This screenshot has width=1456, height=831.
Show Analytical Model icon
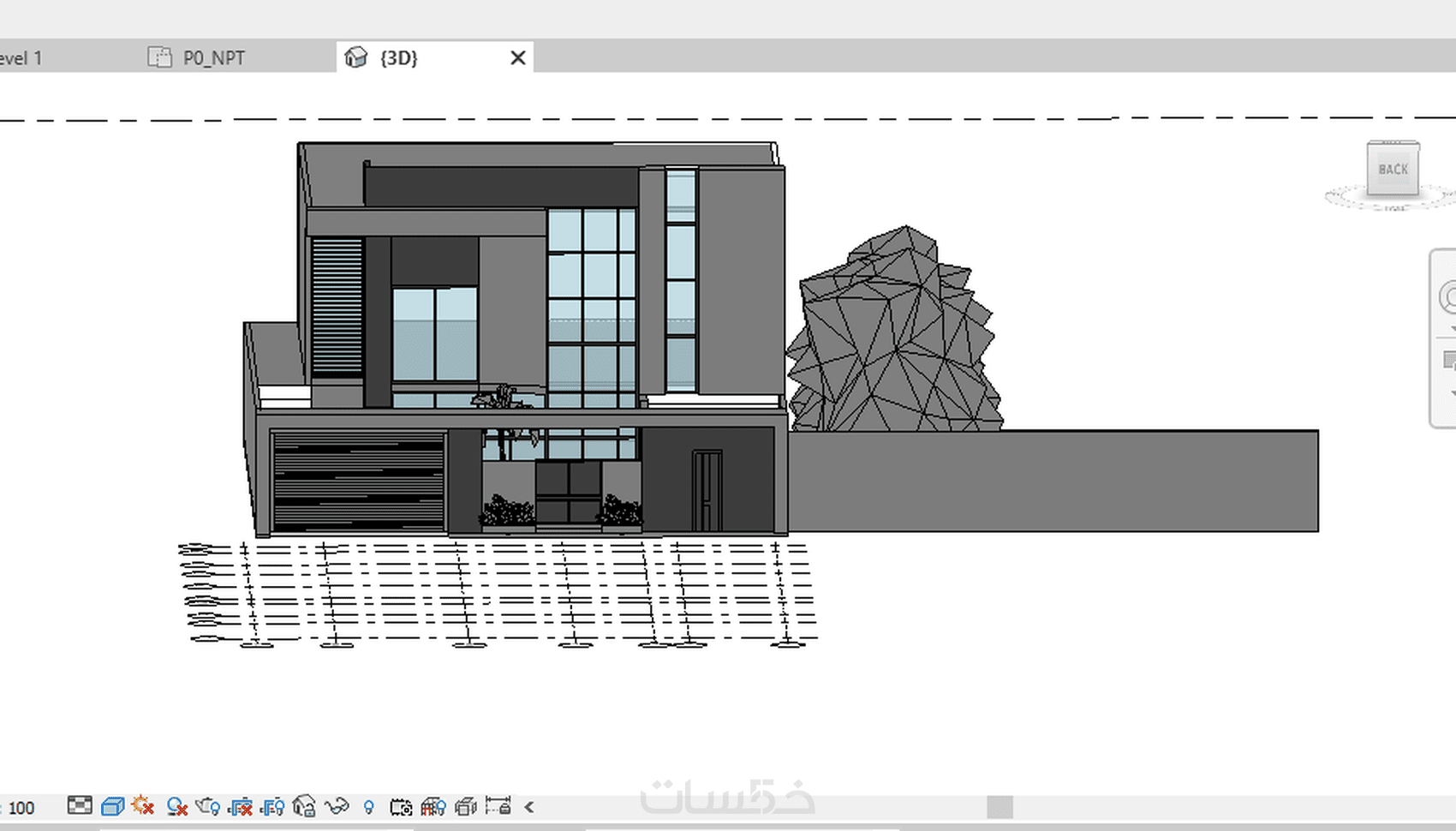tap(433, 806)
